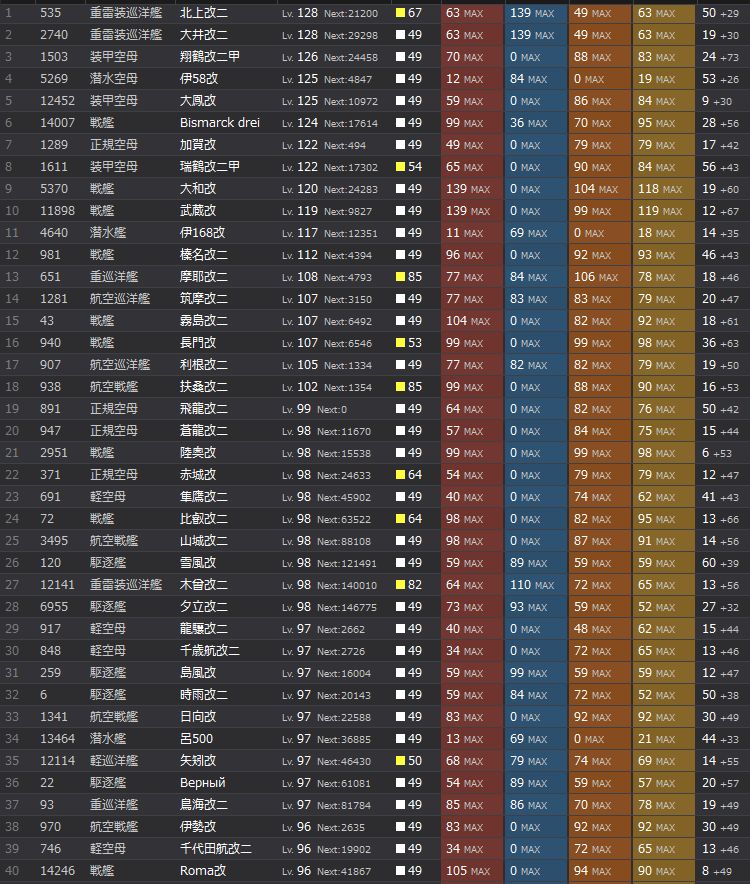Click the white condition square in Bismarck drei row
750x884 pixels.
pyautogui.click(x=400, y=123)
